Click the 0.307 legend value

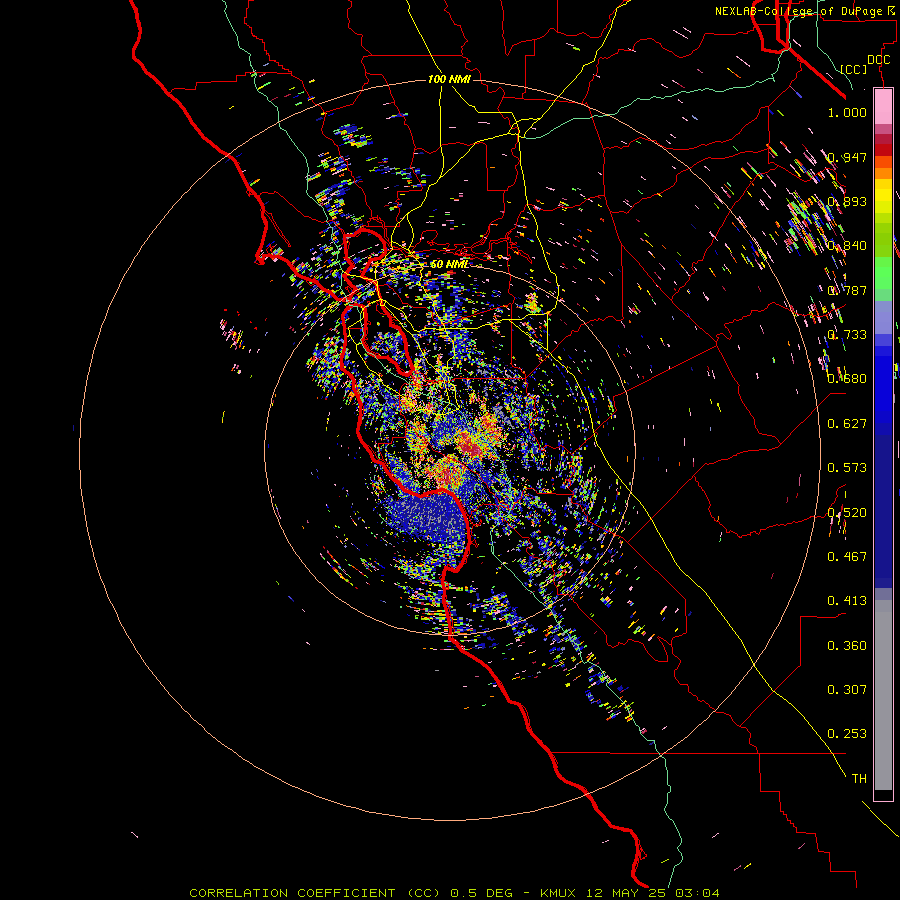point(847,689)
